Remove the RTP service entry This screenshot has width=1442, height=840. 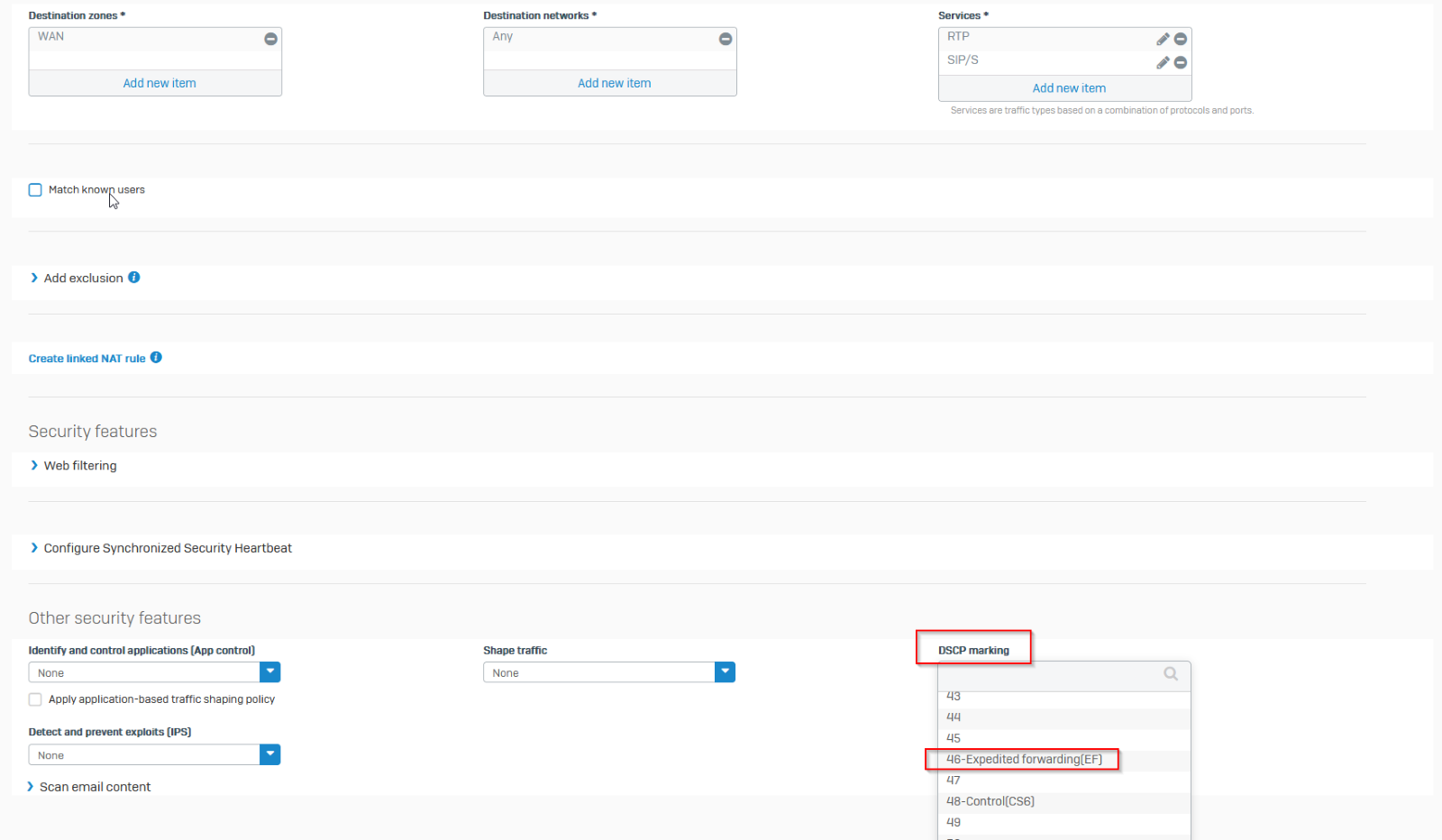pos(1180,39)
